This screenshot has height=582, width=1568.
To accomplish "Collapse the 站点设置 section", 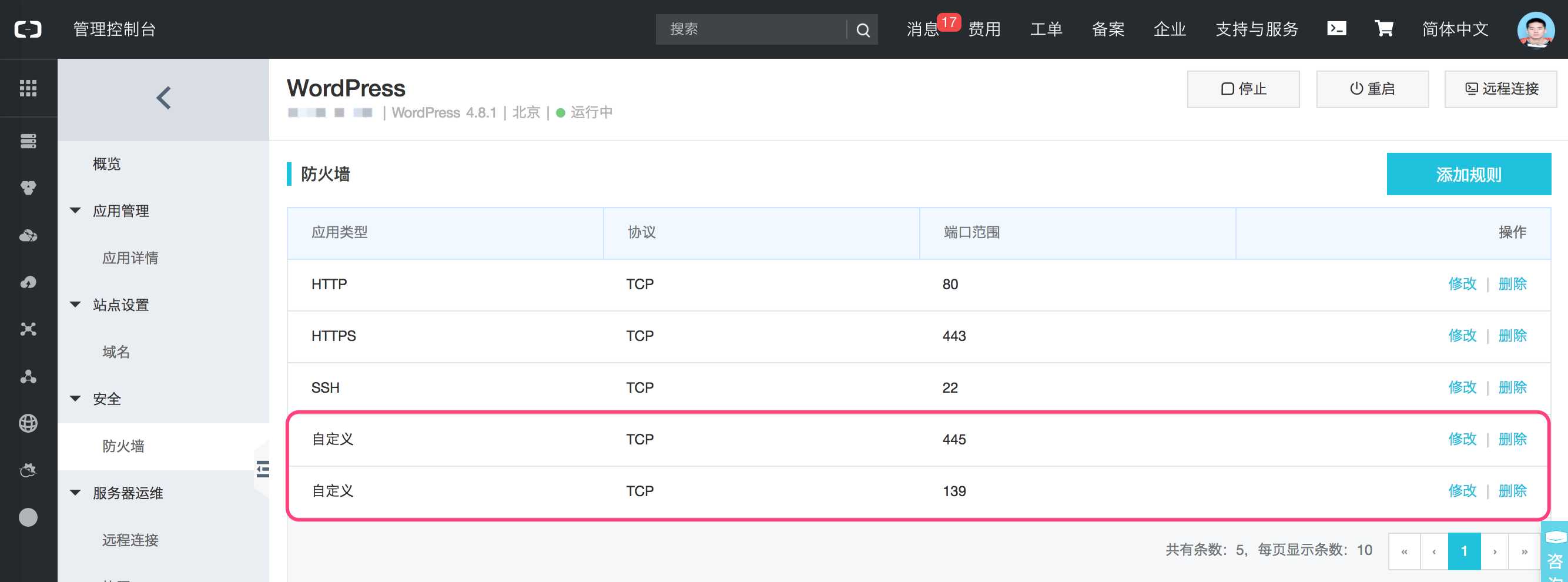I will pyautogui.click(x=75, y=305).
